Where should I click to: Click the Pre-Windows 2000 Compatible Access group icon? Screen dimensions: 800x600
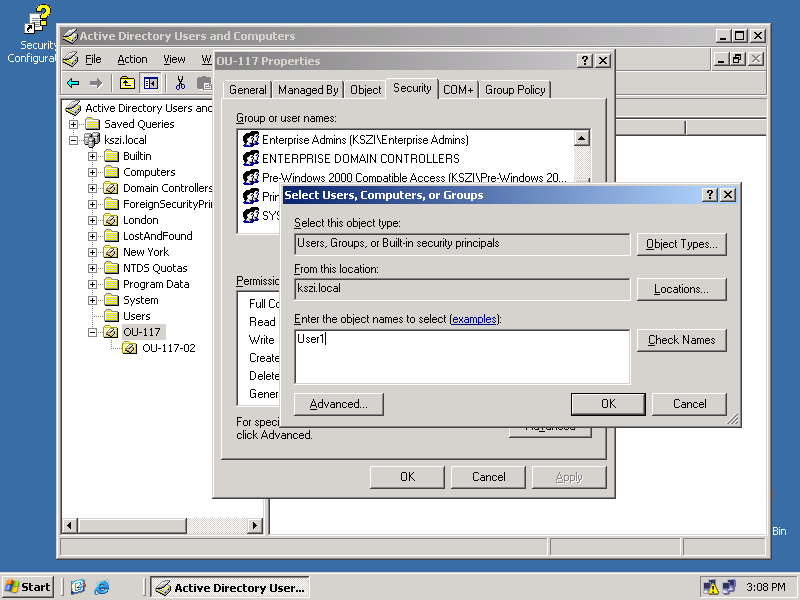(x=251, y=177)
